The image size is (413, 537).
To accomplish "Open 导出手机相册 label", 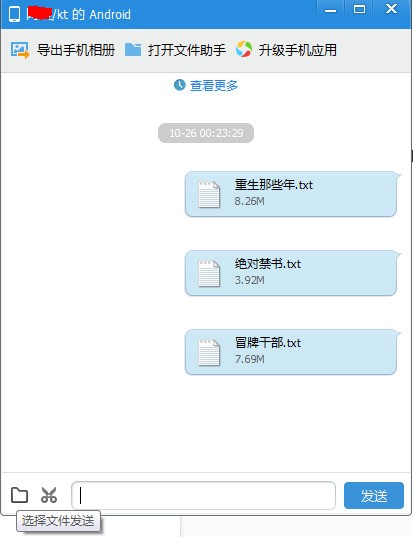I will click(x=76, y=50).
